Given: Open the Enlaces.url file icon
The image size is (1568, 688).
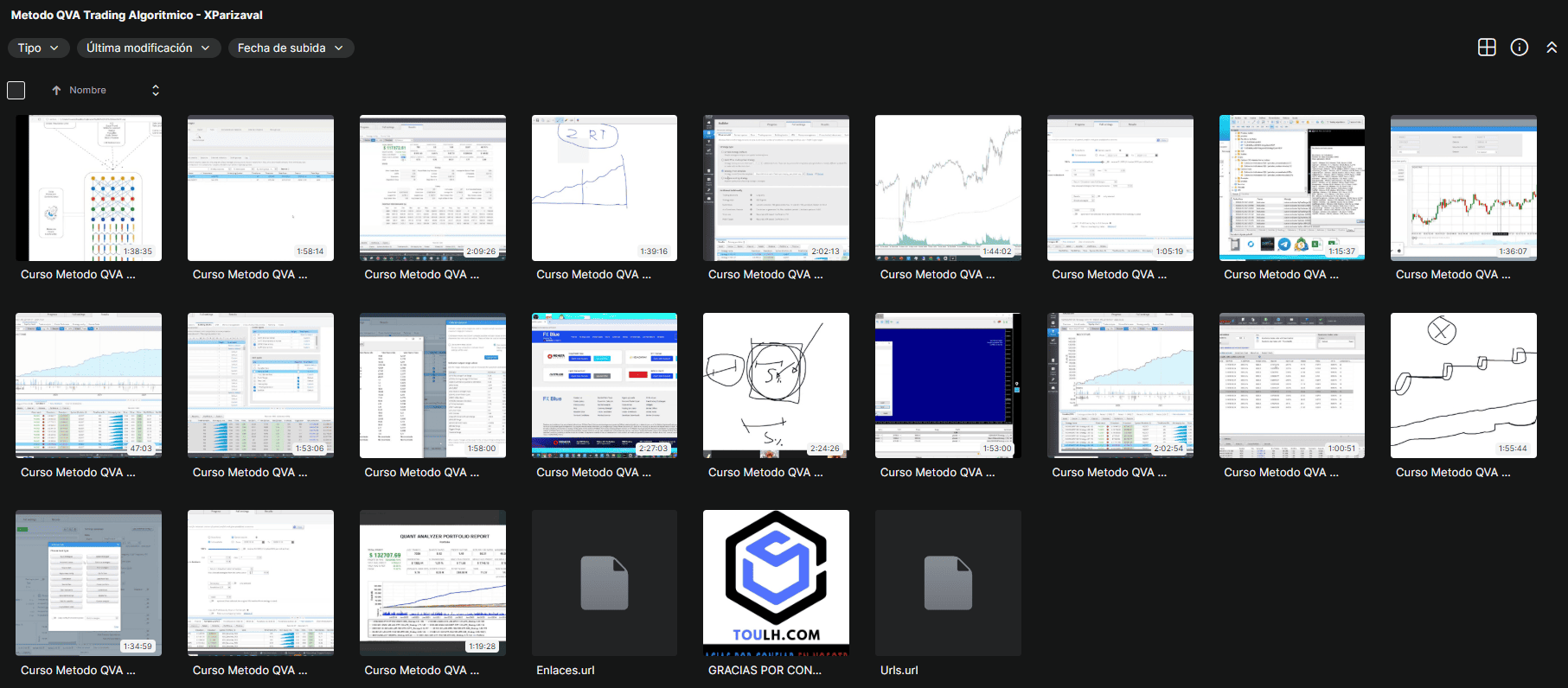Looking at the screenshot, I should coord(604,583).
